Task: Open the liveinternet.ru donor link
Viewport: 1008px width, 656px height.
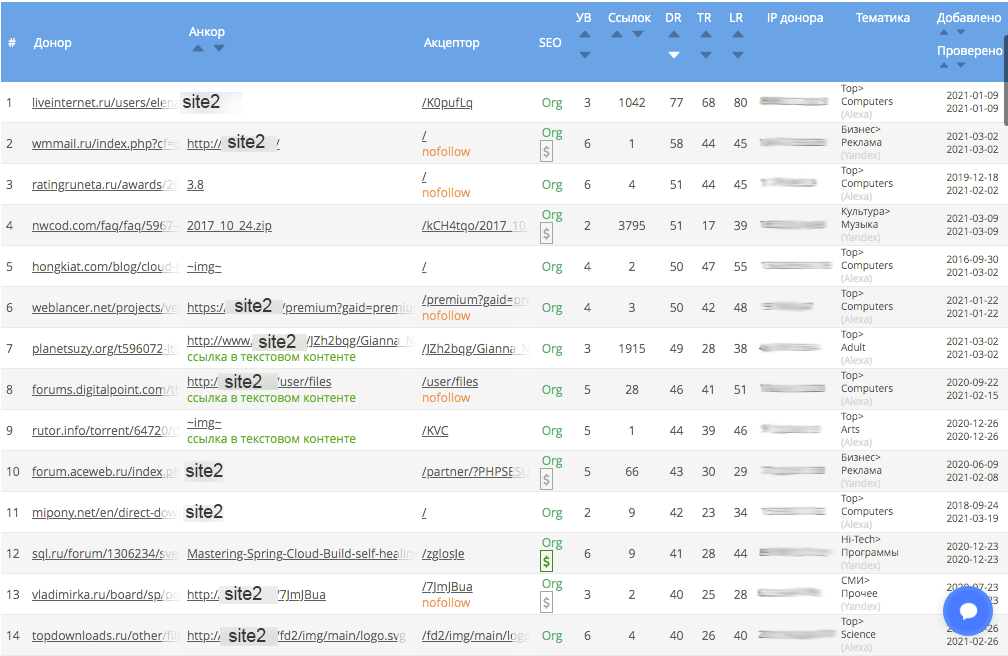Action: pos(105,103)
